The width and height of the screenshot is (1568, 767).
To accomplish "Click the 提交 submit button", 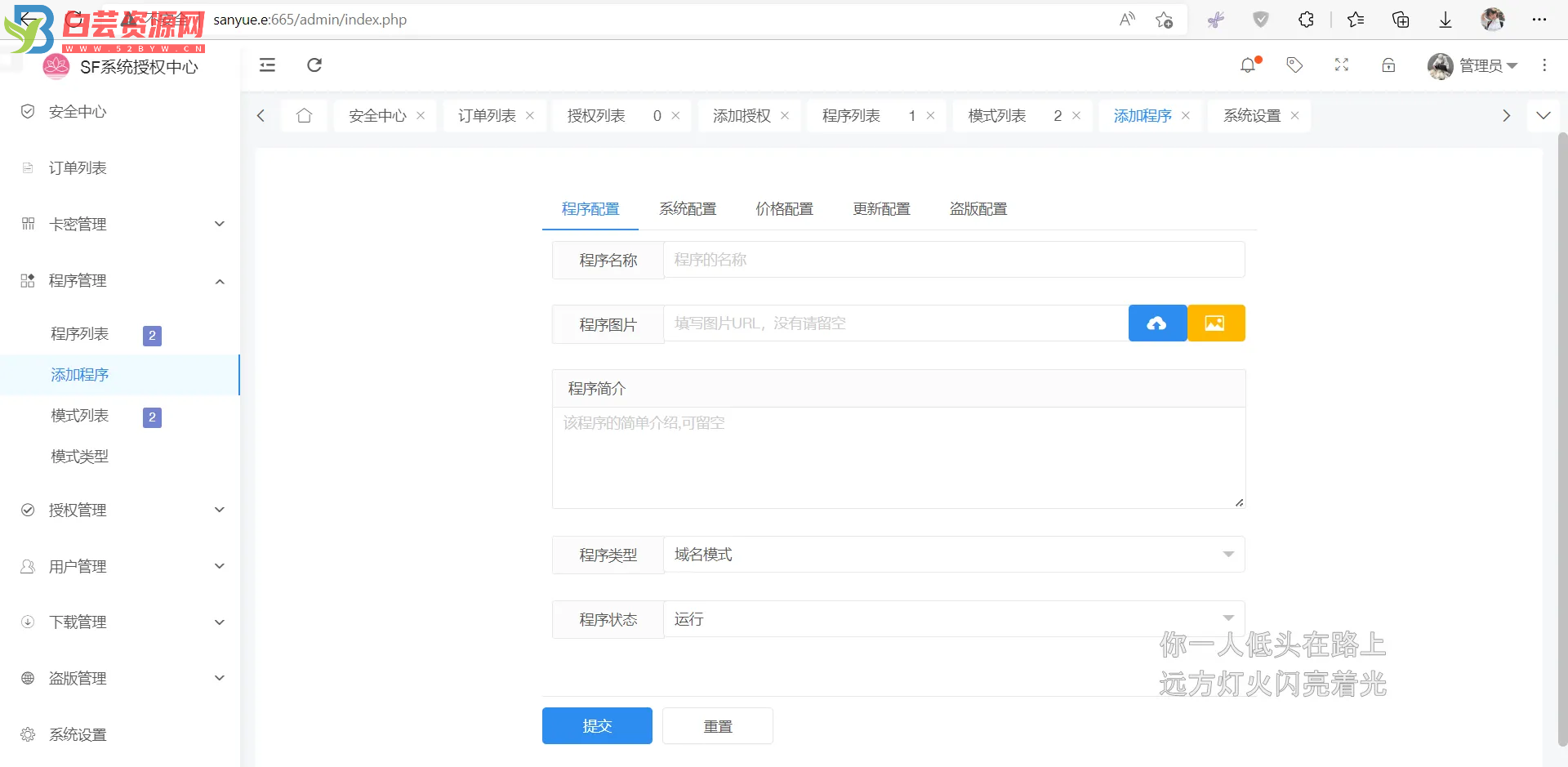I will pyautogui.click(x=597, y=725).
